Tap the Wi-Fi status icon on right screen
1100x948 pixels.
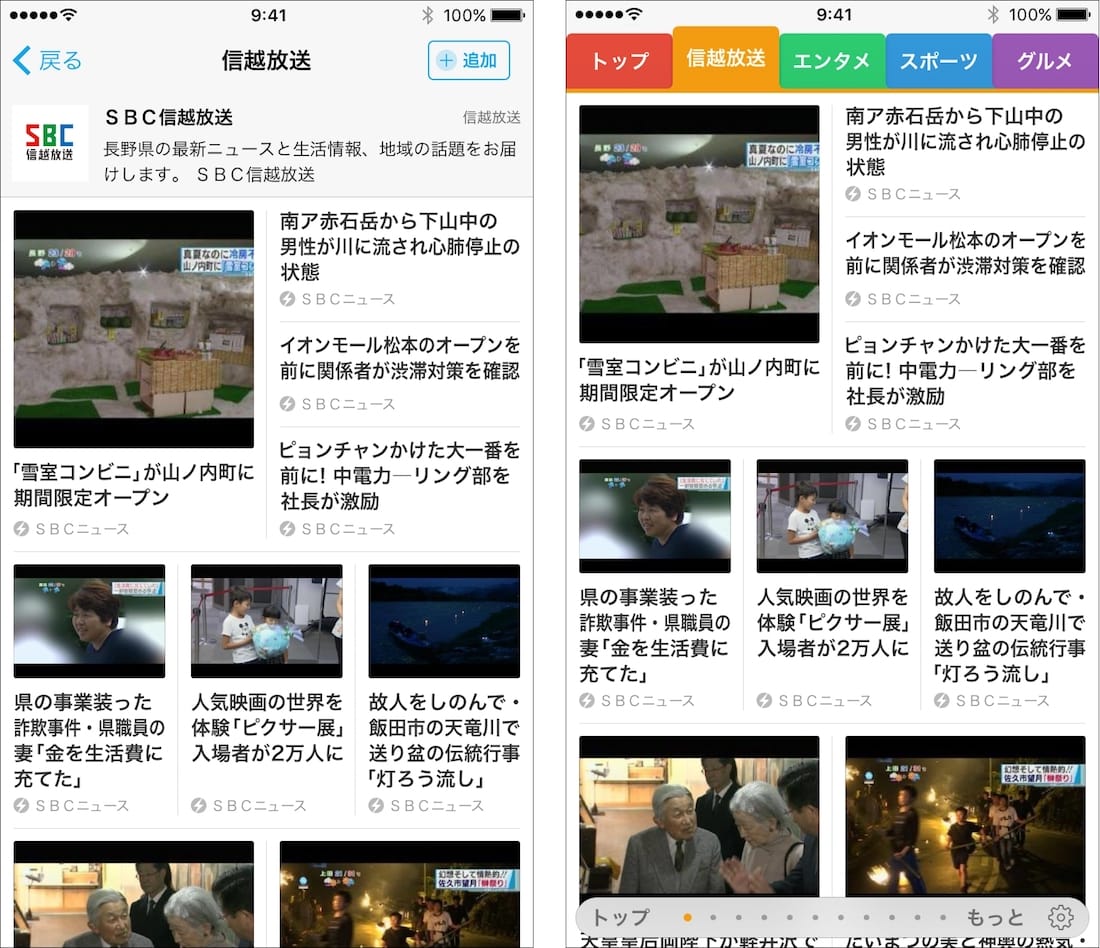click(633, 15)
